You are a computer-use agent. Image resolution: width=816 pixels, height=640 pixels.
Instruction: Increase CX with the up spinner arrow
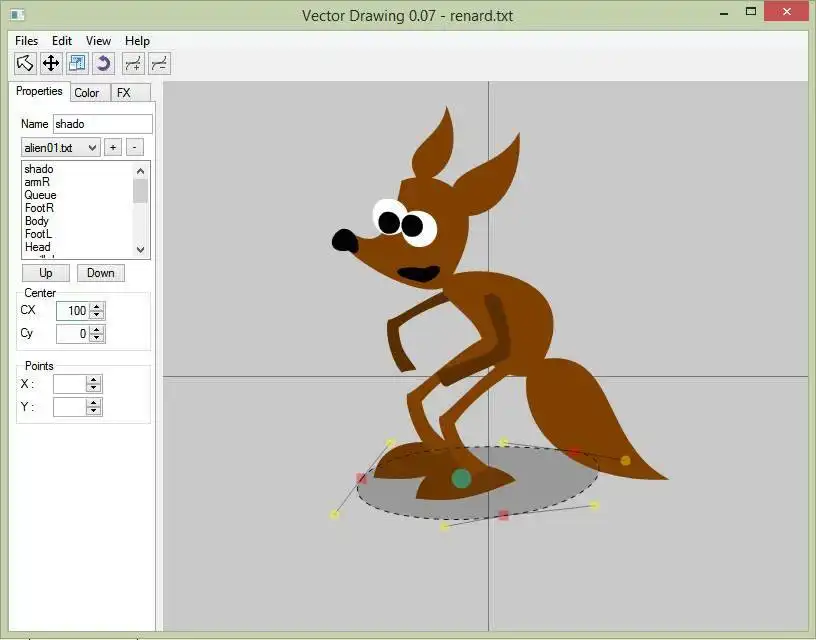point(96,306)
